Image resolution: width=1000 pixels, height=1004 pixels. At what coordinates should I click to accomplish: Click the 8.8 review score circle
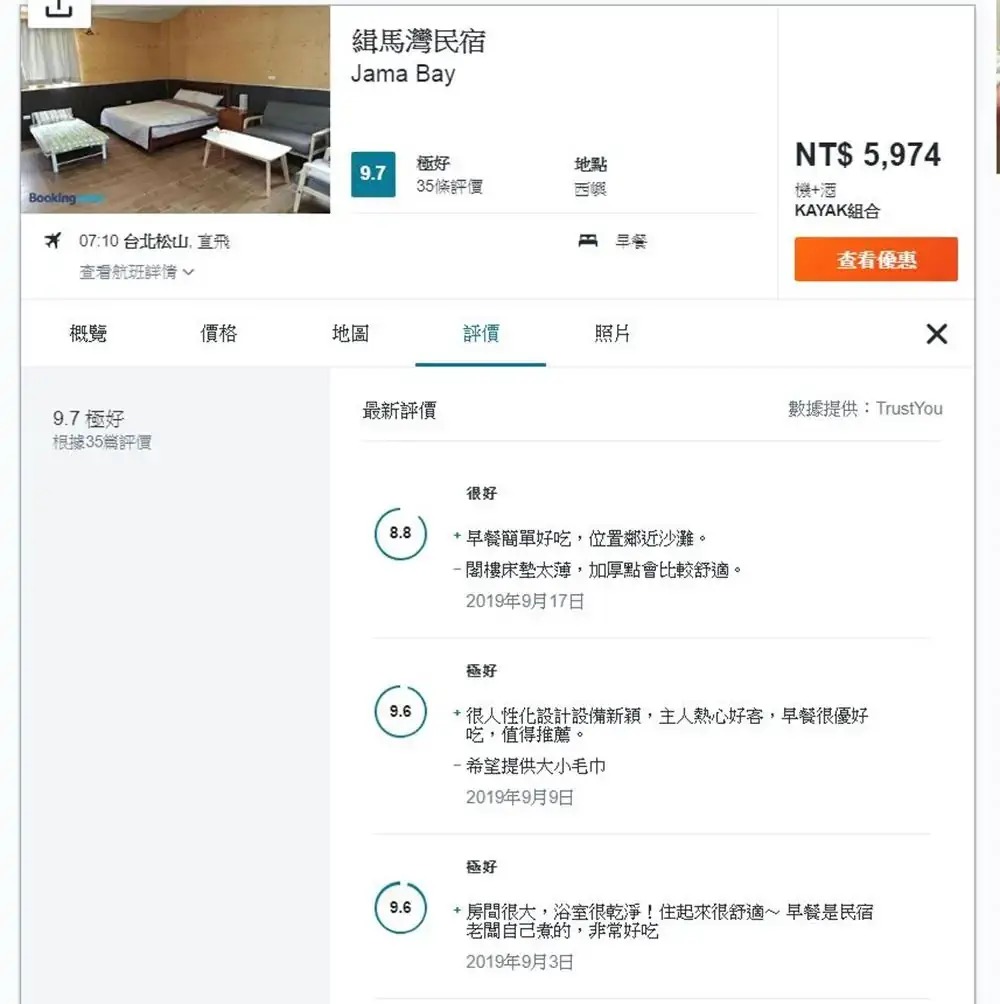pyautogui.click(x=400, y=533)
